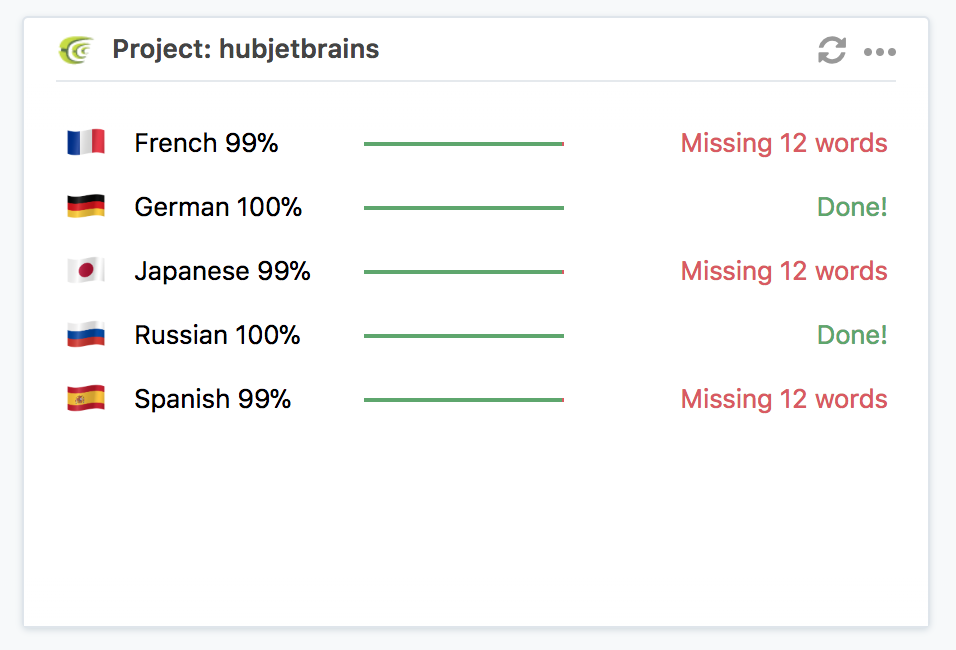Click the Project: hubjetbrains widget title

(x=245, y=49)
